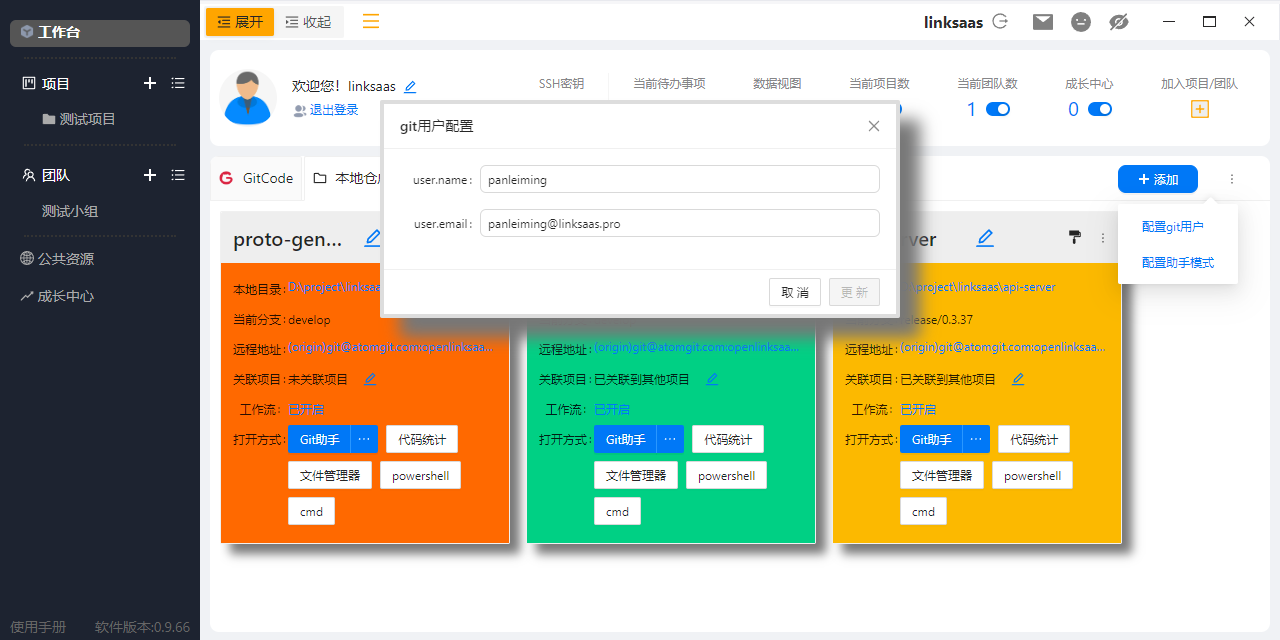Expand Git助手 dropdown dots on yellow card
1280x640 pixels.
pos(976,439)
